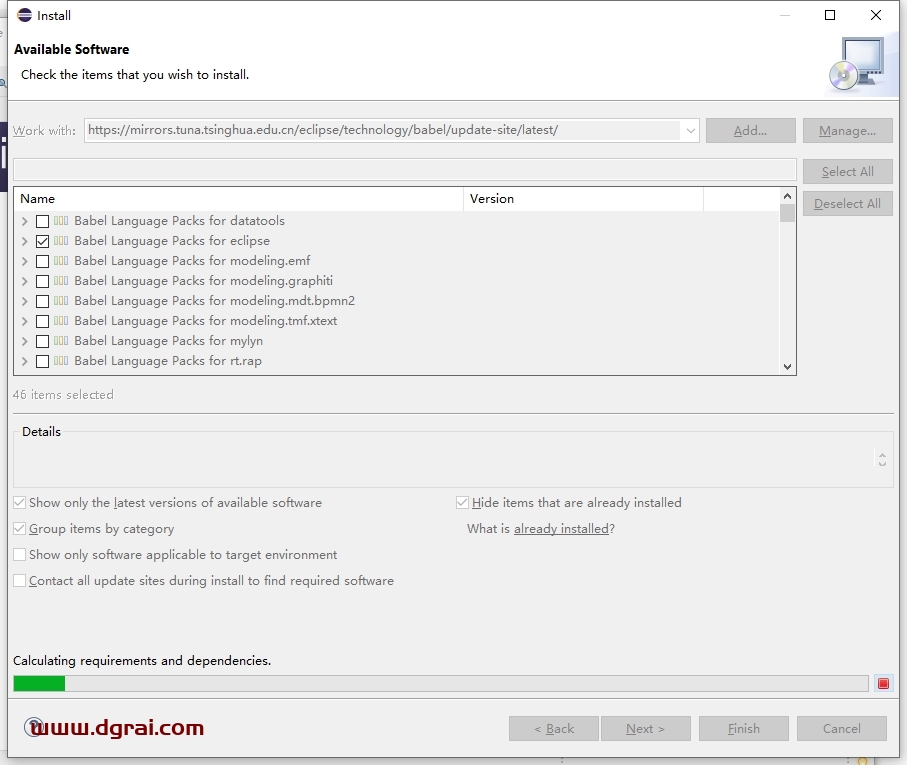
Task: Click the < Back button
Action: pos(554,729)
